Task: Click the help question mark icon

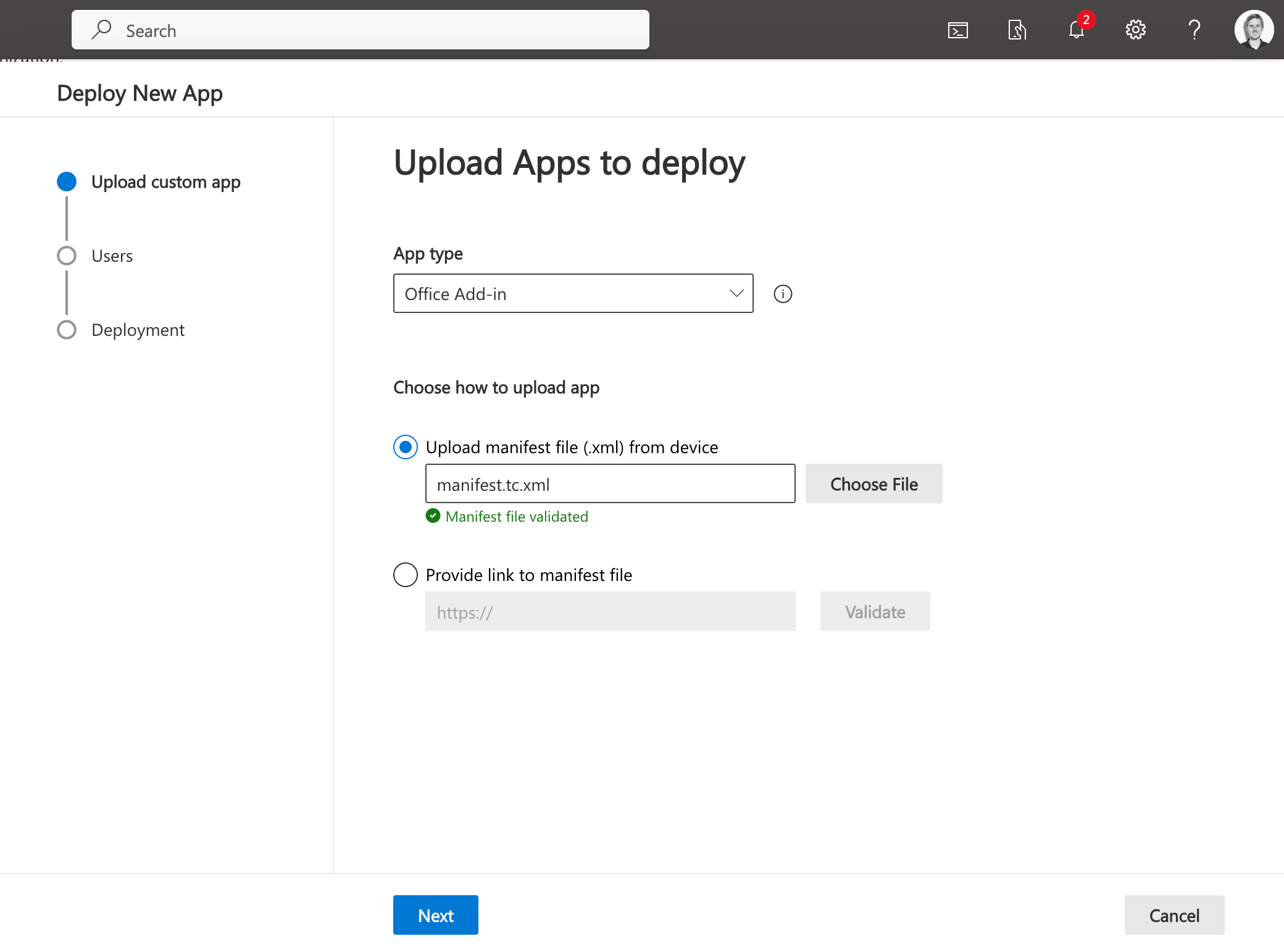Action: pyautogui.click(x=1194, y=30)
